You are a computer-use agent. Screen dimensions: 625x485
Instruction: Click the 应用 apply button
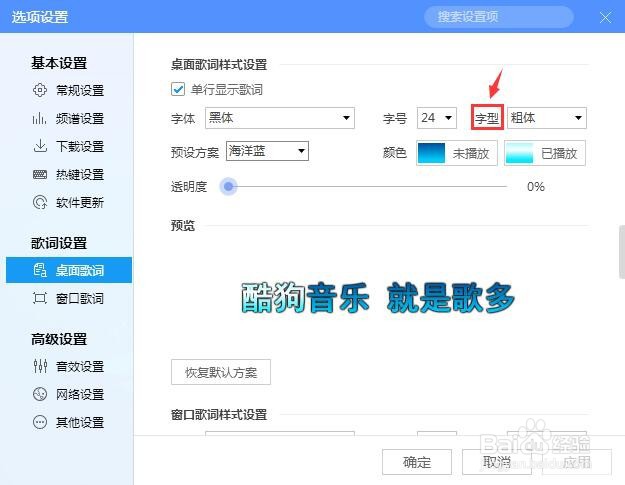click(x=577, y=462)
